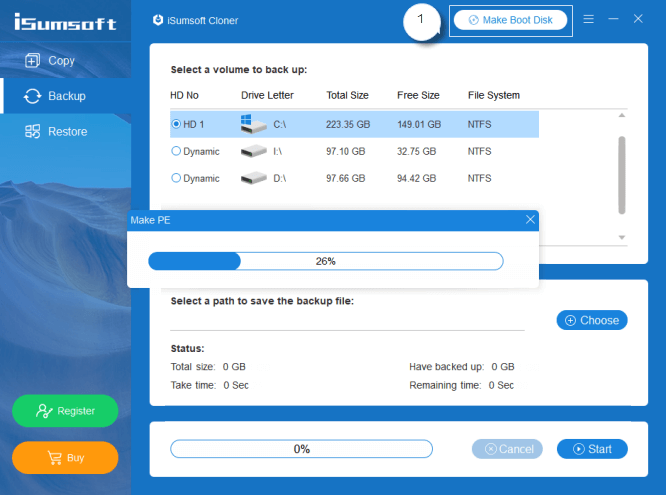This screenshot has height=495, width=666.
Task: Click the 223.35 GB total size cell
Action: point(348,124)
